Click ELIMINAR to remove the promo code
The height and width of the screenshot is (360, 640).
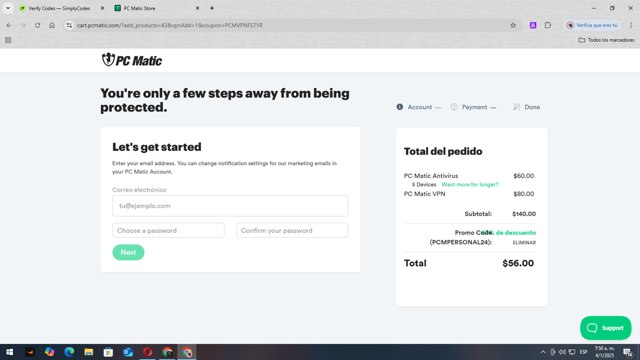point(524,242)
